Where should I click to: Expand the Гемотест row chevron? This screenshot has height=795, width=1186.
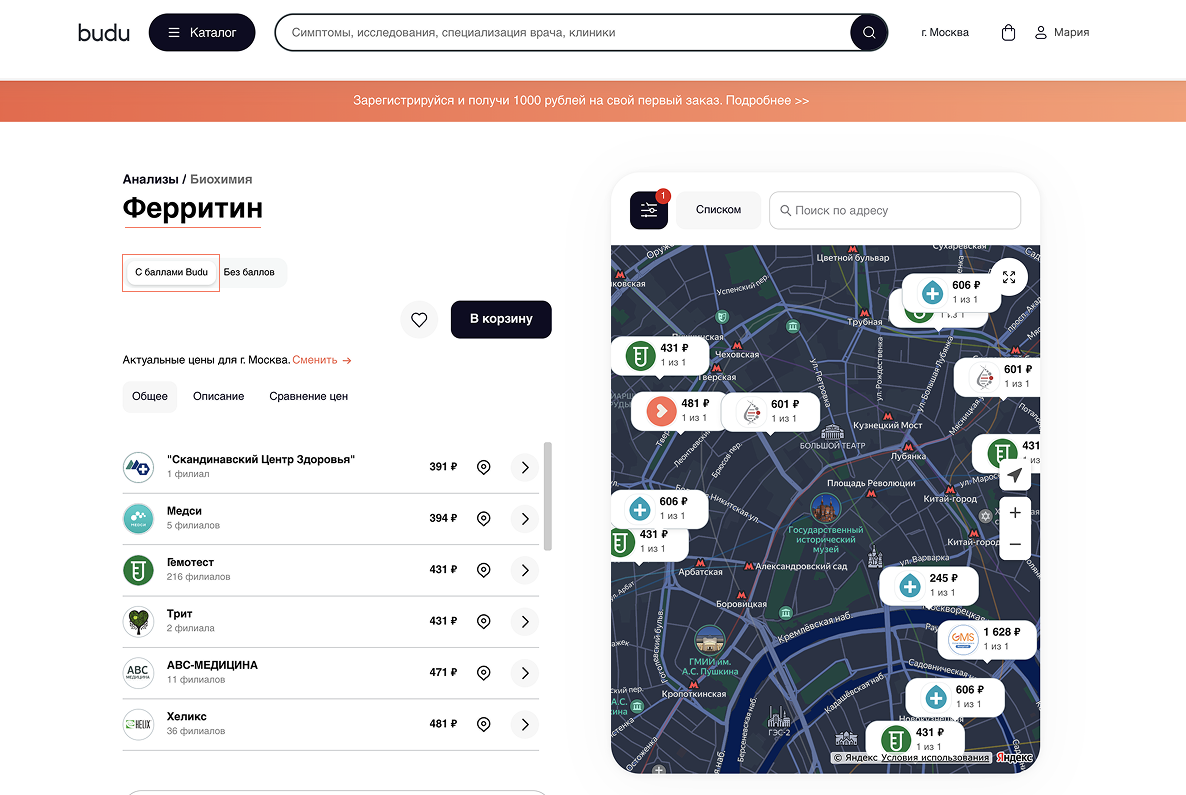coord(525,570)
